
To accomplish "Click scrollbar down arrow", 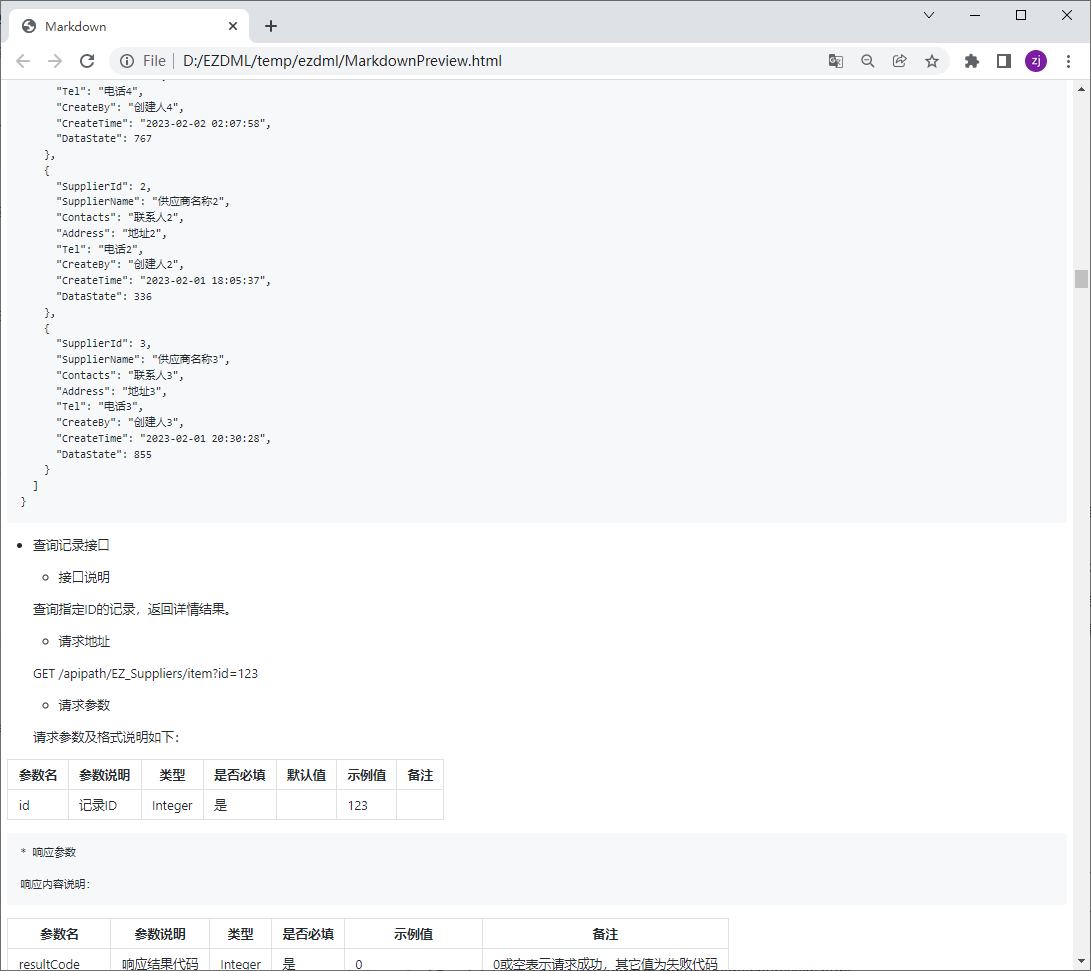I will click(1081, 961).
